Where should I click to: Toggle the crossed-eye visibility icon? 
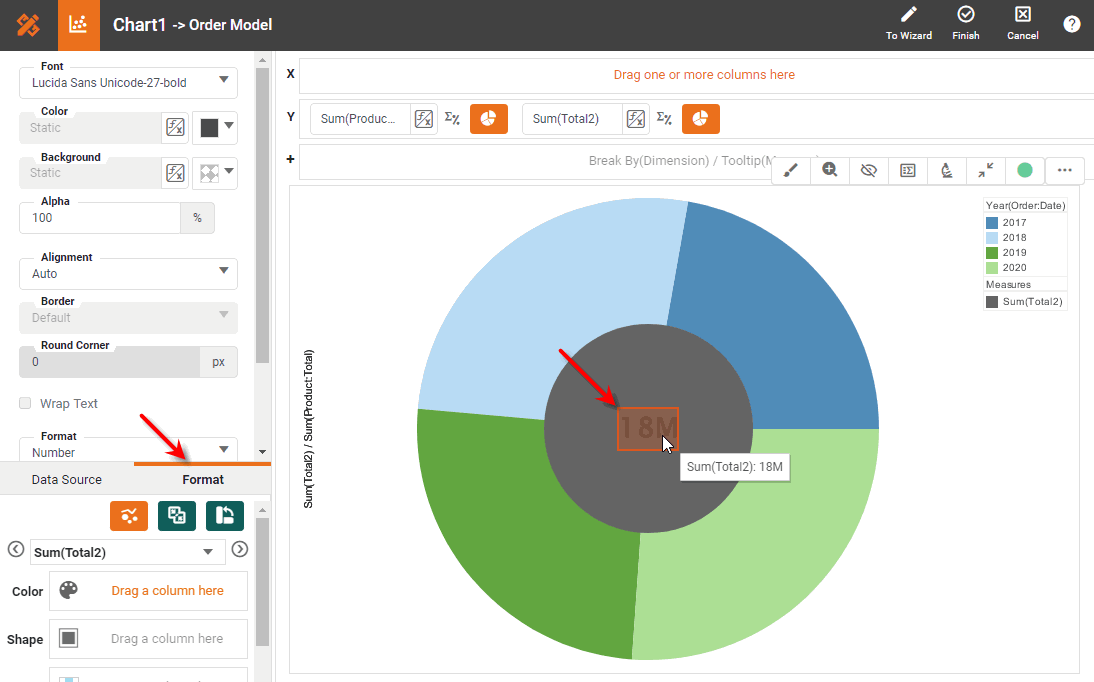tap(868, 170)
